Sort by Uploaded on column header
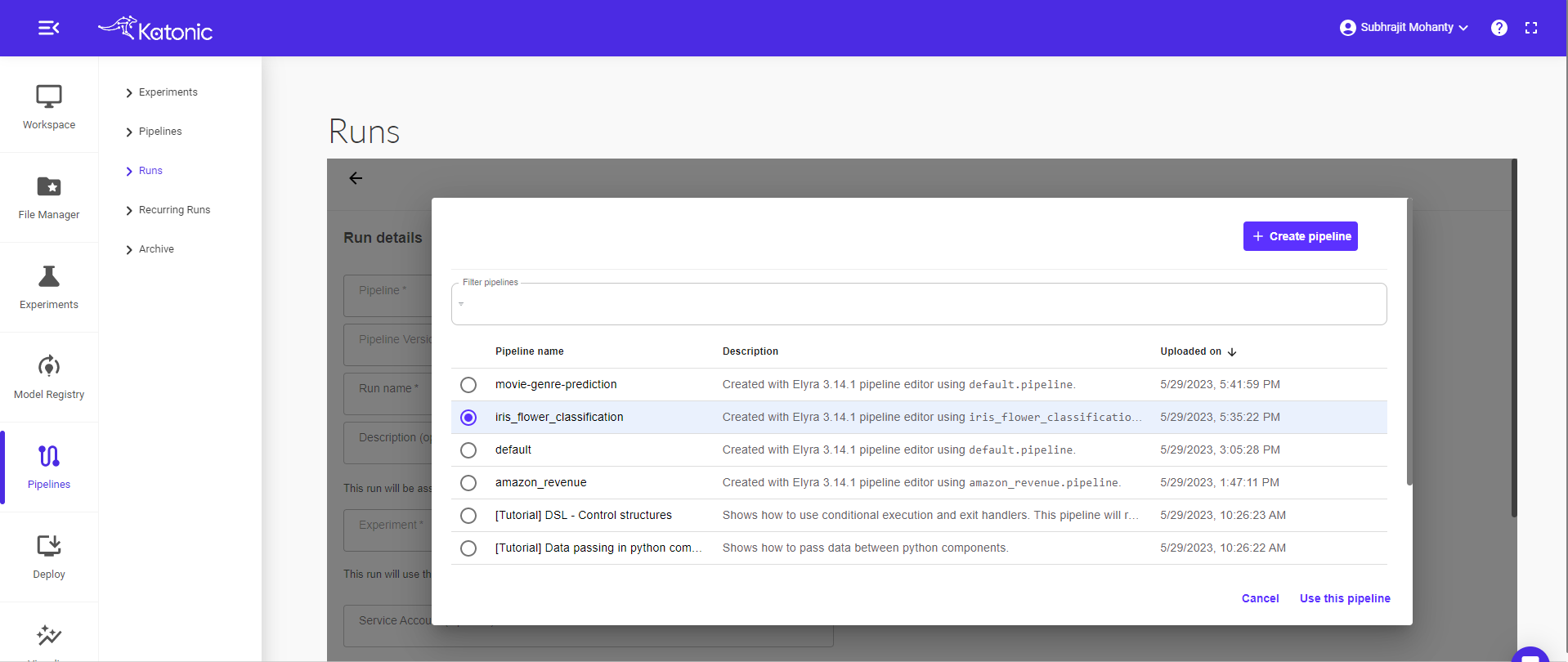Image resolution: width=1568 pixels, height=662 pixels. (1191, 351)
